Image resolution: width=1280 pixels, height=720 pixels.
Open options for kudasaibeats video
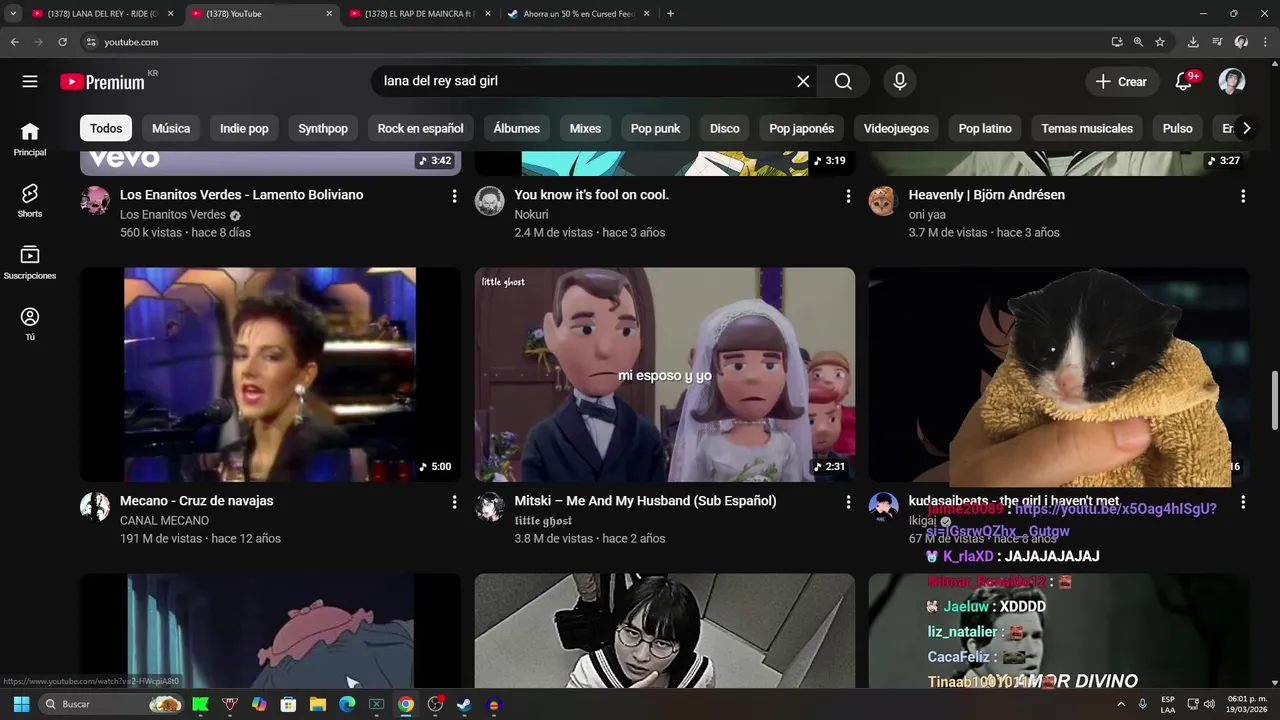[1243, 502]
